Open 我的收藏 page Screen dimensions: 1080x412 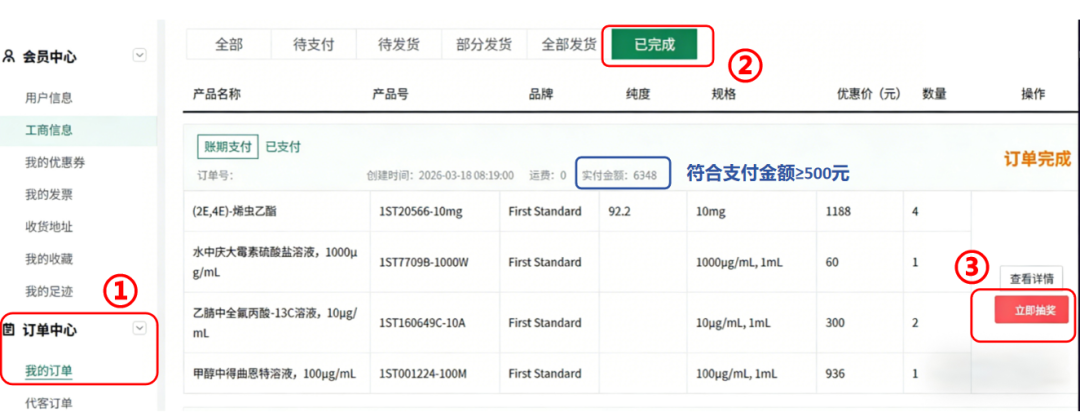49,260
